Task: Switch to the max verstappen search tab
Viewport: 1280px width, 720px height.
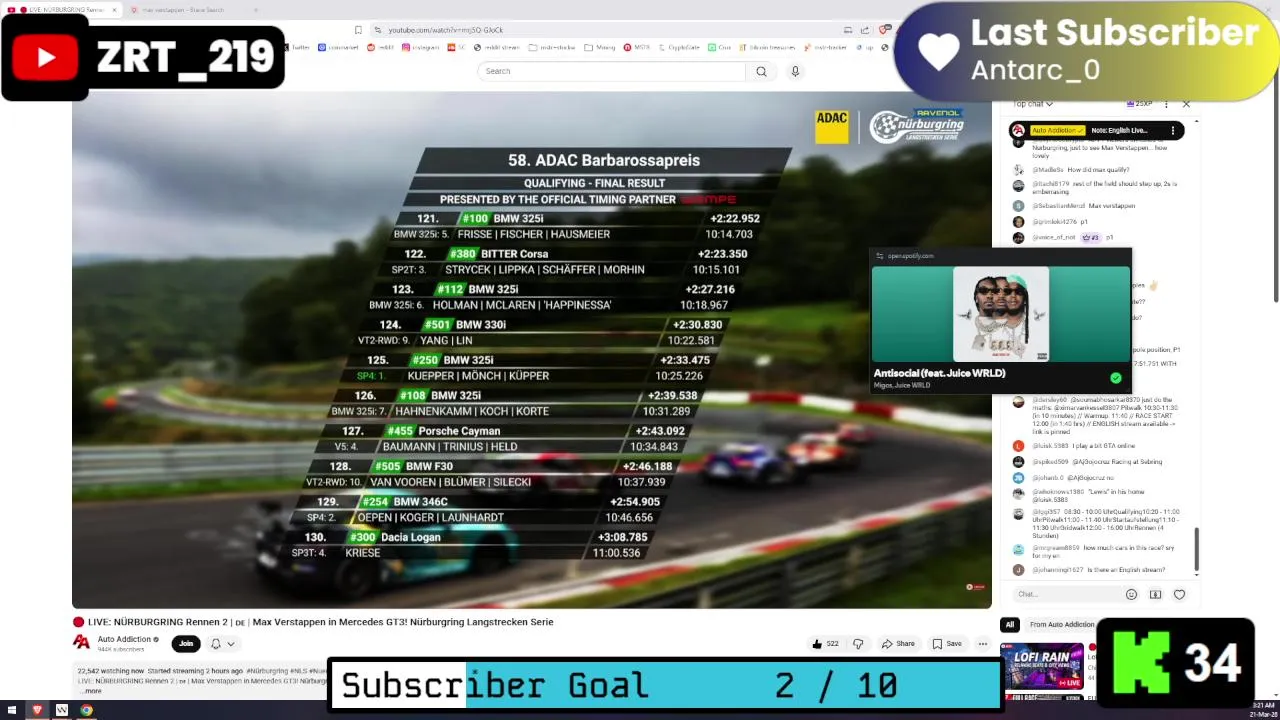Action: [185, 10]
